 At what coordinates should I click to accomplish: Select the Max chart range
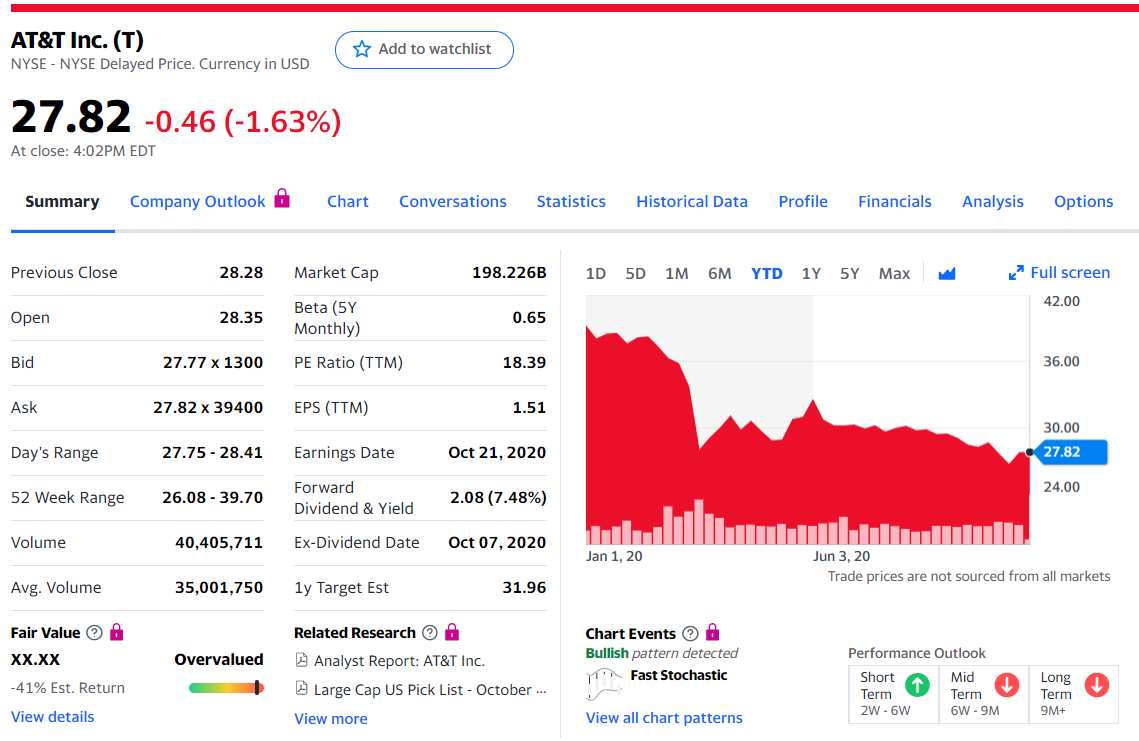894,274
